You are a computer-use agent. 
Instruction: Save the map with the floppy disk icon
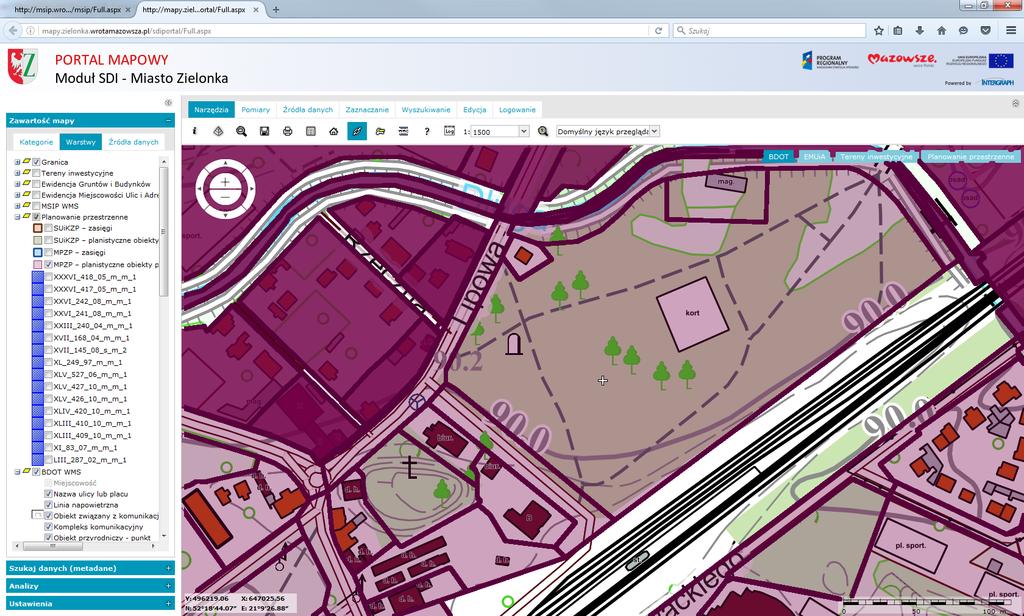(x=264, y=131)
